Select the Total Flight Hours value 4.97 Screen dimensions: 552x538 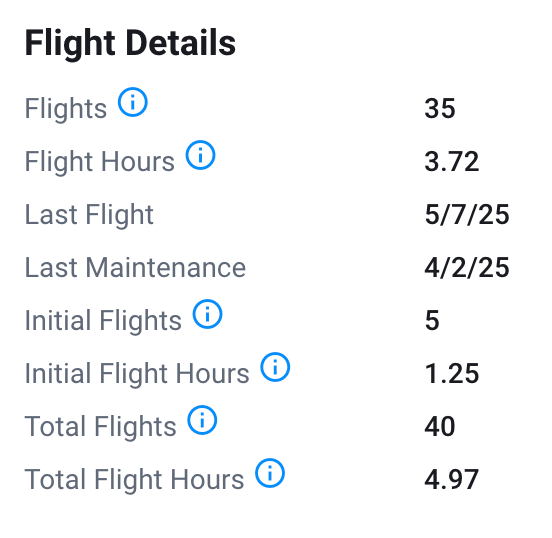coord(451,480)
